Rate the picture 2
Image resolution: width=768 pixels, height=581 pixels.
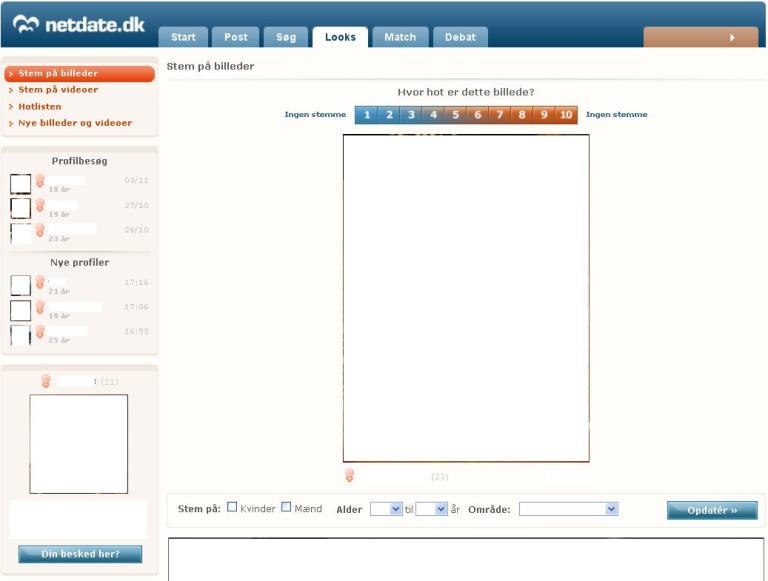(x=389, y=115)
